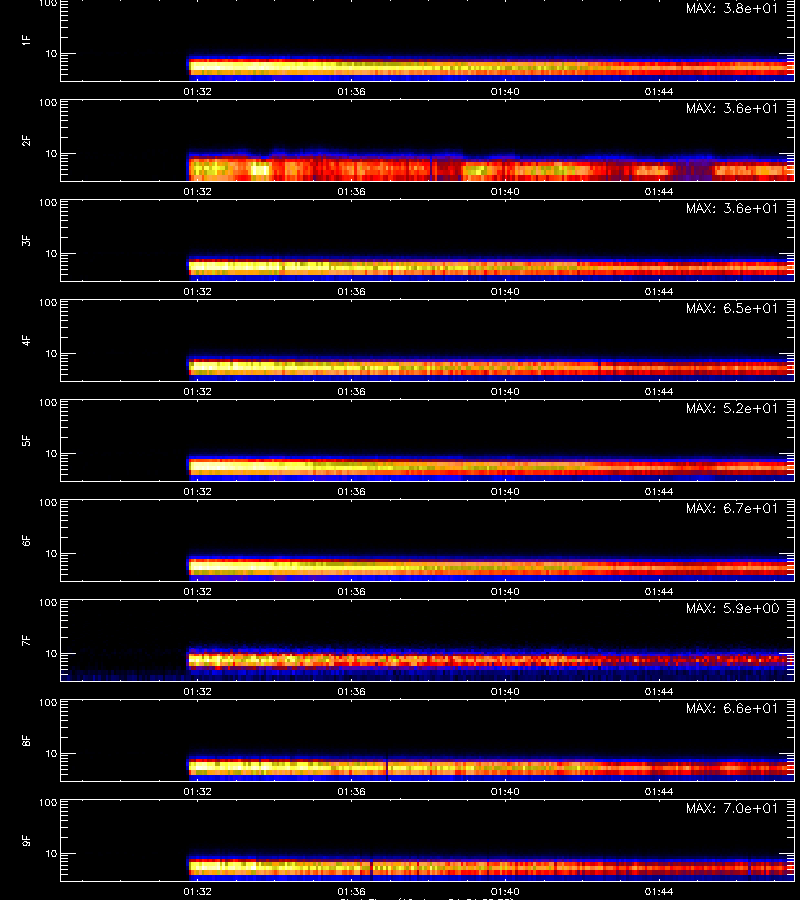Click the 01:40 tick label under panel 5F
Screen dimensions: 800x900
(505, 491)
